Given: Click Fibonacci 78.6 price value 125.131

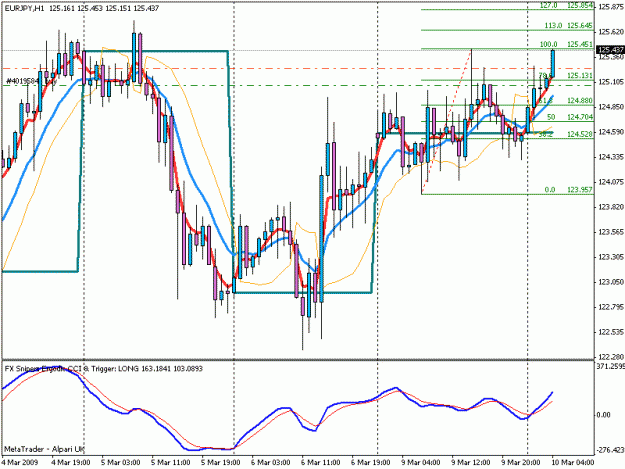Looking at the screenshot, I should [580, 76].
